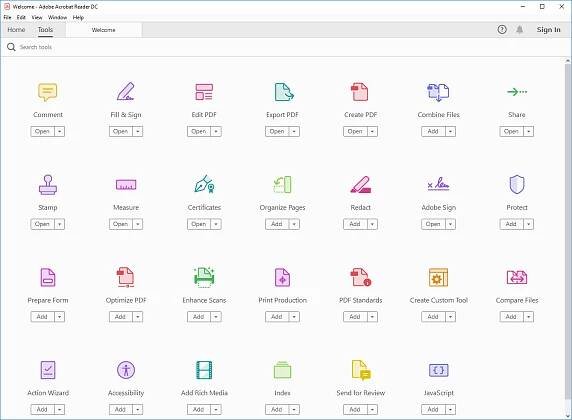Click Open button under Export PDF

(277, 131)
